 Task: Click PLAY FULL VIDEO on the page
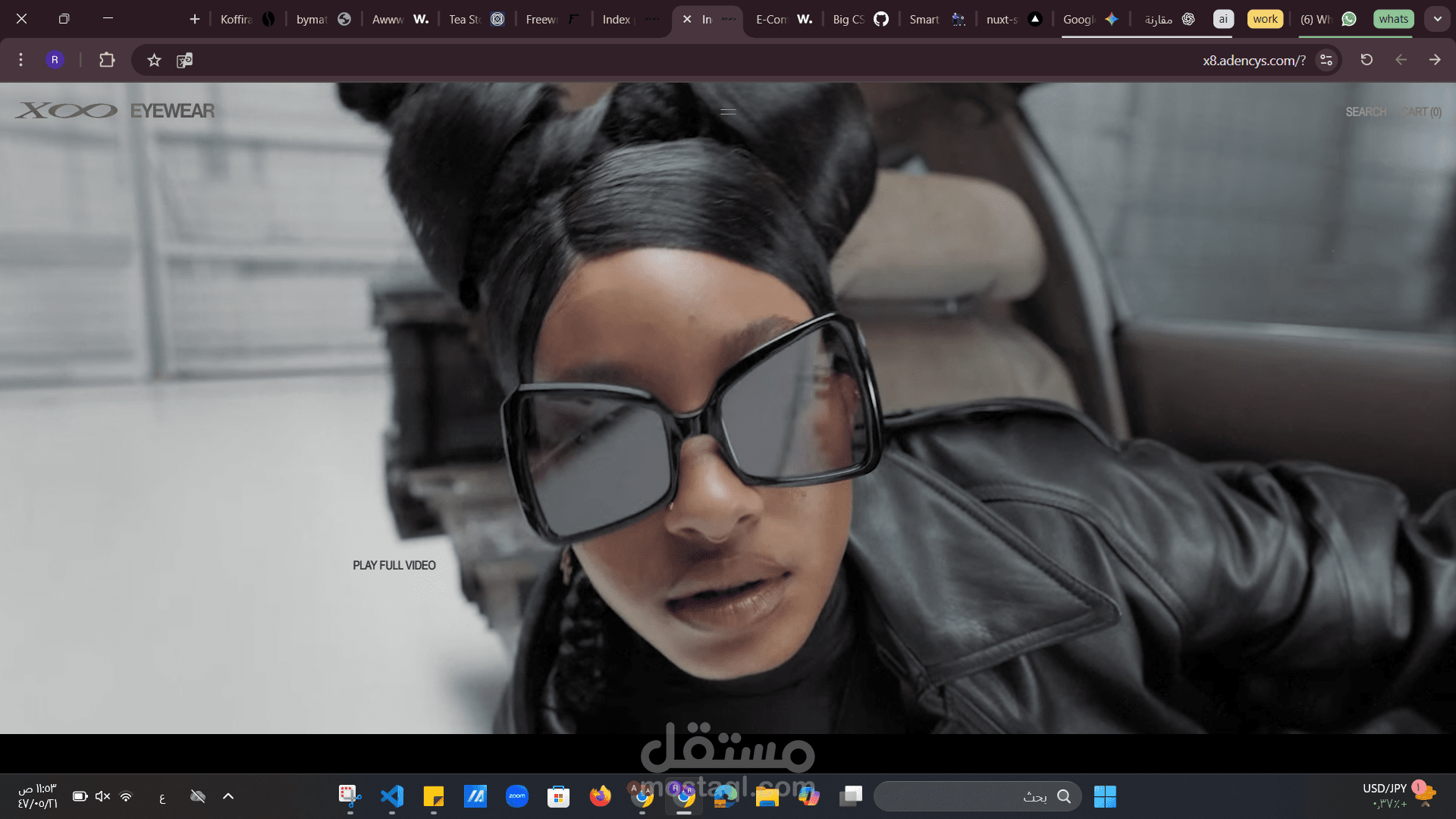(394, 565)
